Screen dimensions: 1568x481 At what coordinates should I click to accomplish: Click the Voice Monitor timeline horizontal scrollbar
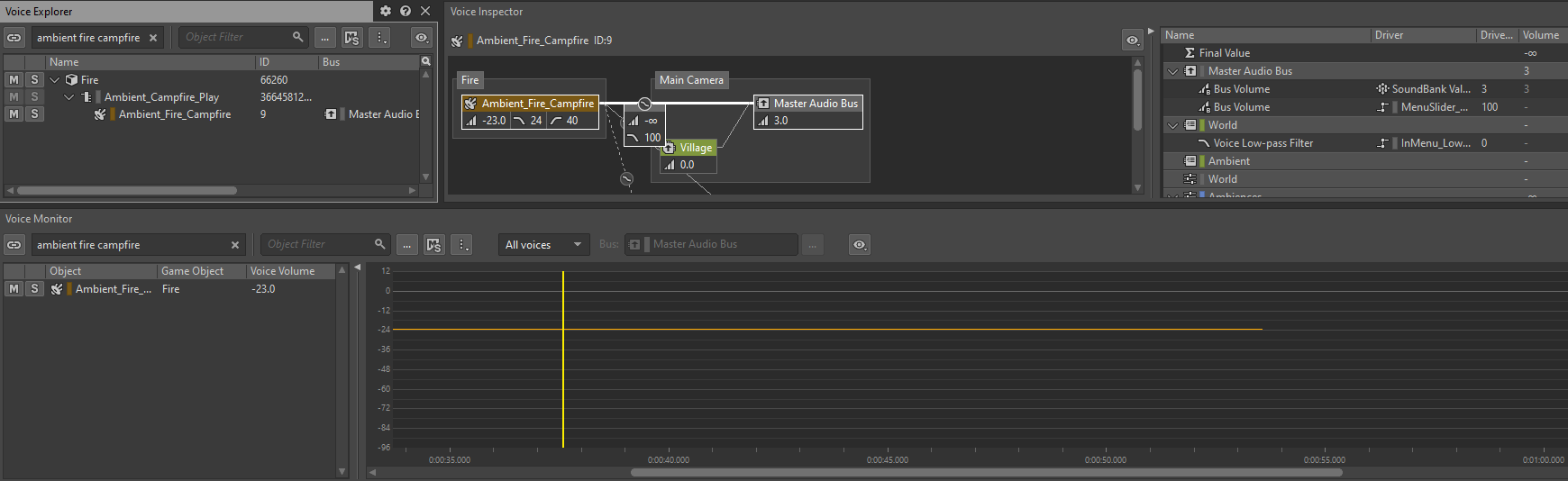pyautogui.click(x=986, y=472)
